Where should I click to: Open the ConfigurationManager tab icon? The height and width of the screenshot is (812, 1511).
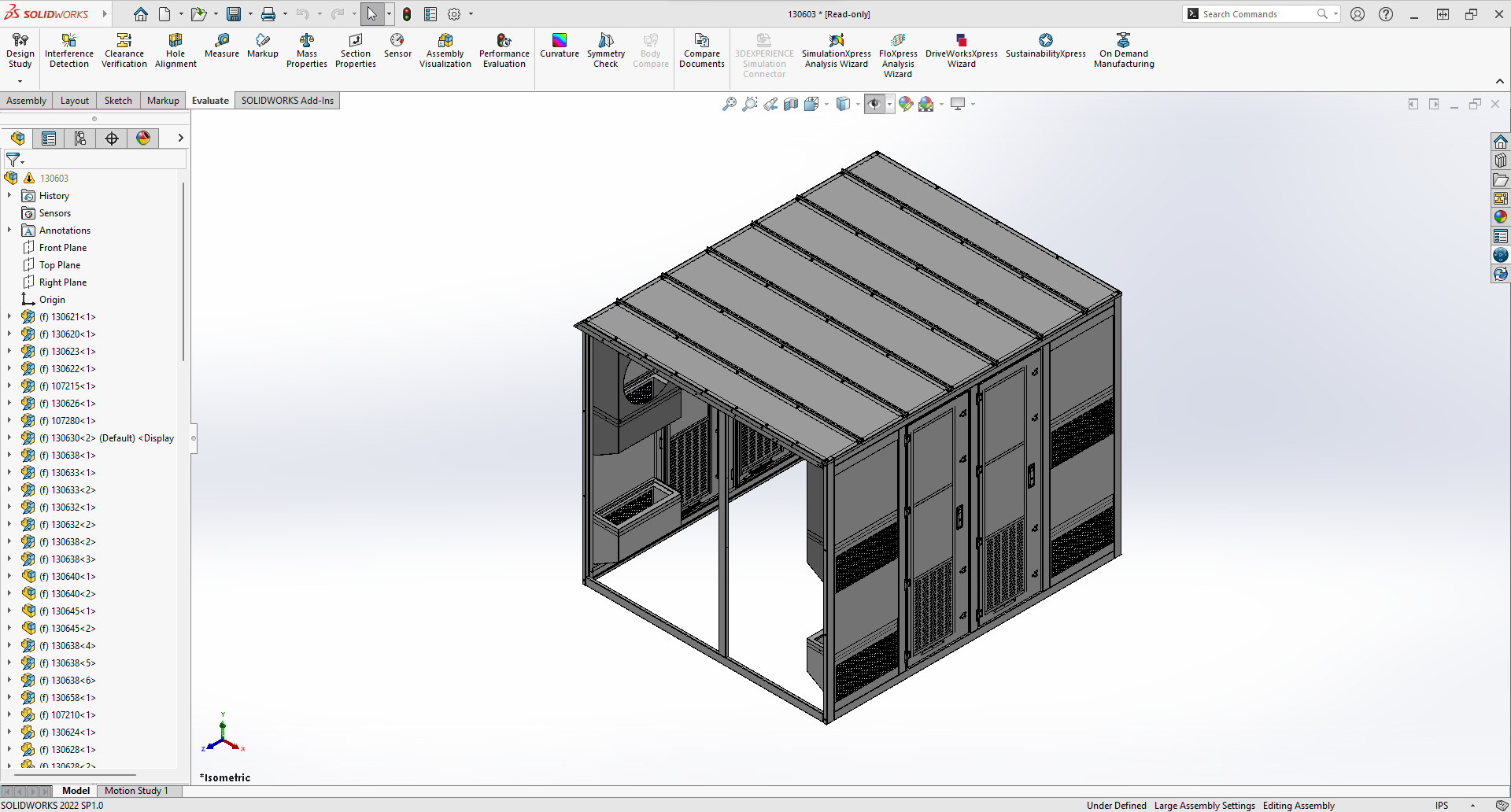(x=80, y=138)
